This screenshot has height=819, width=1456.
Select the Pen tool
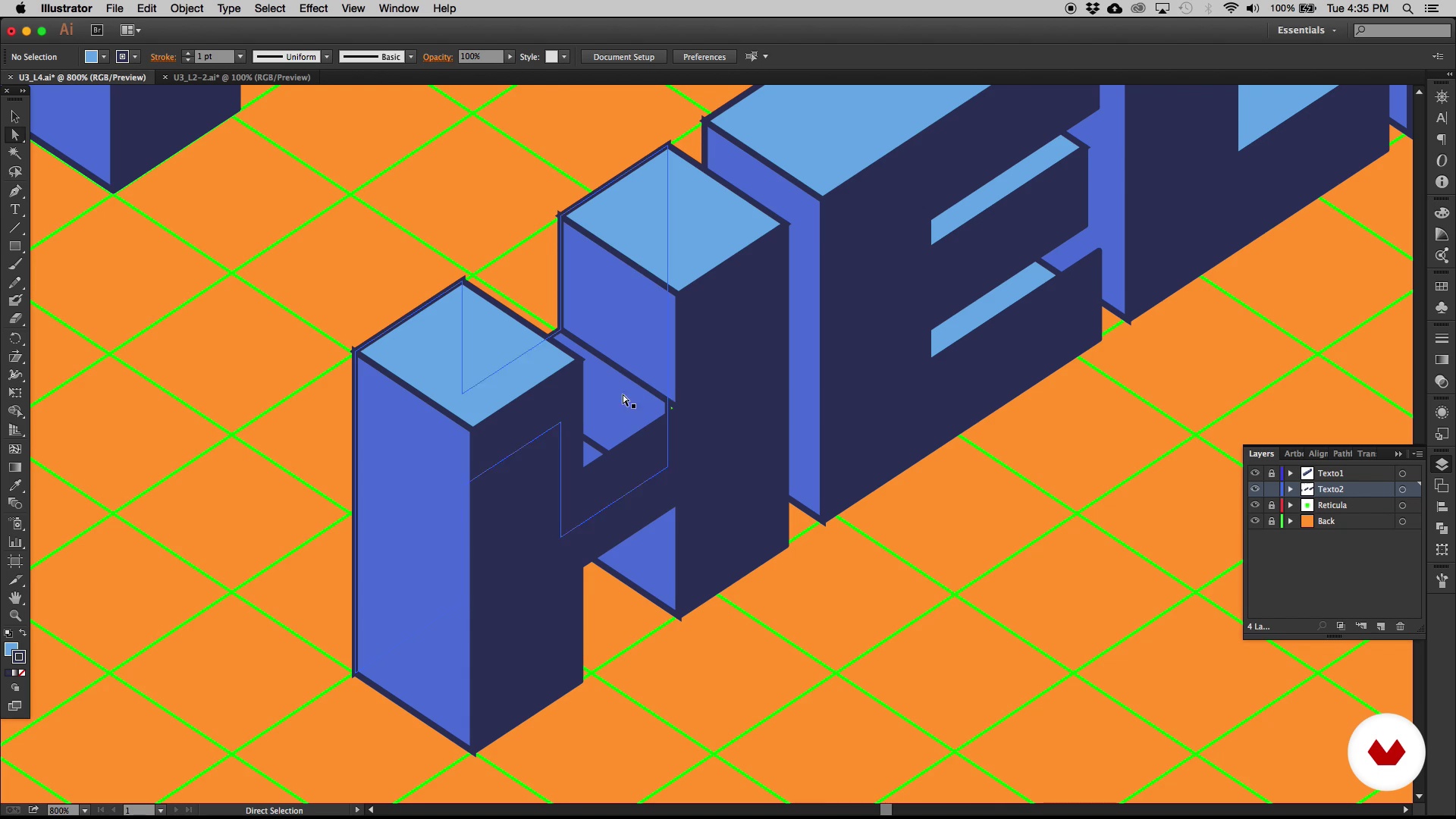tap(15, 191)
